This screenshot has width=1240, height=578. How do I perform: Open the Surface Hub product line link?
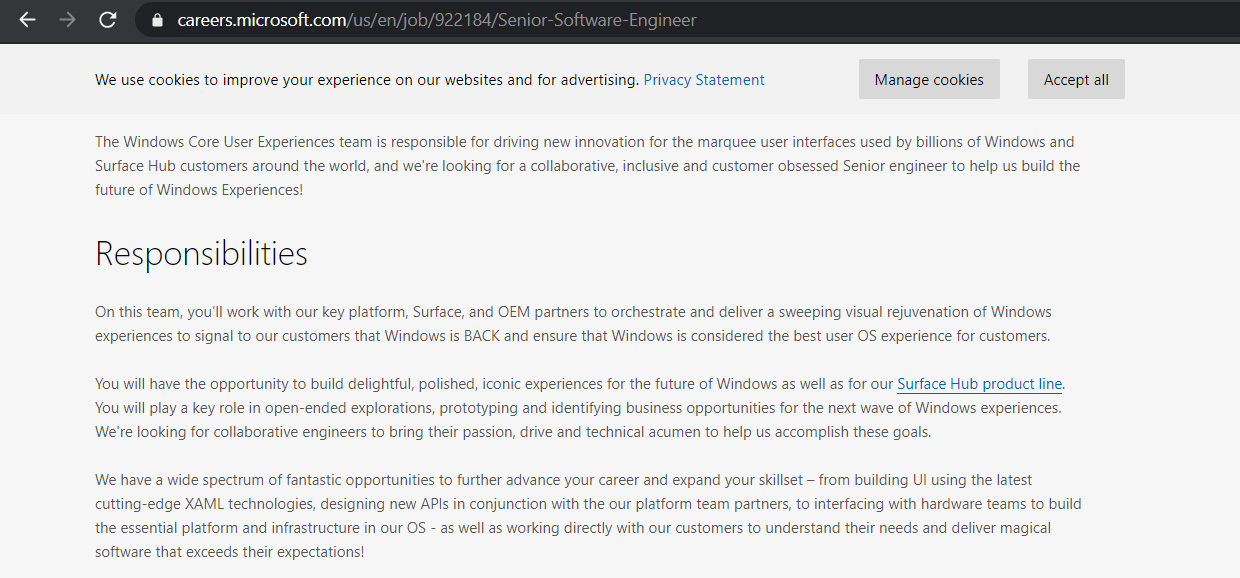point(980,384)
